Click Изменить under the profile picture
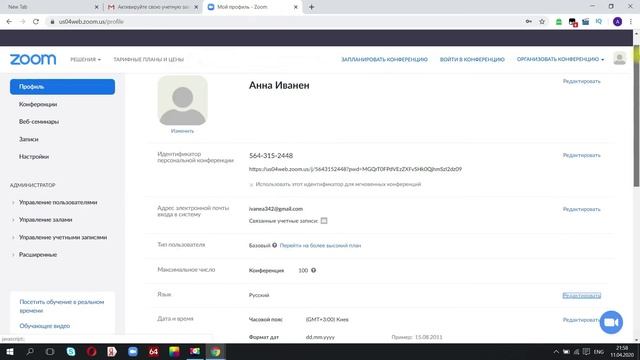 click(x=182, y=131)
